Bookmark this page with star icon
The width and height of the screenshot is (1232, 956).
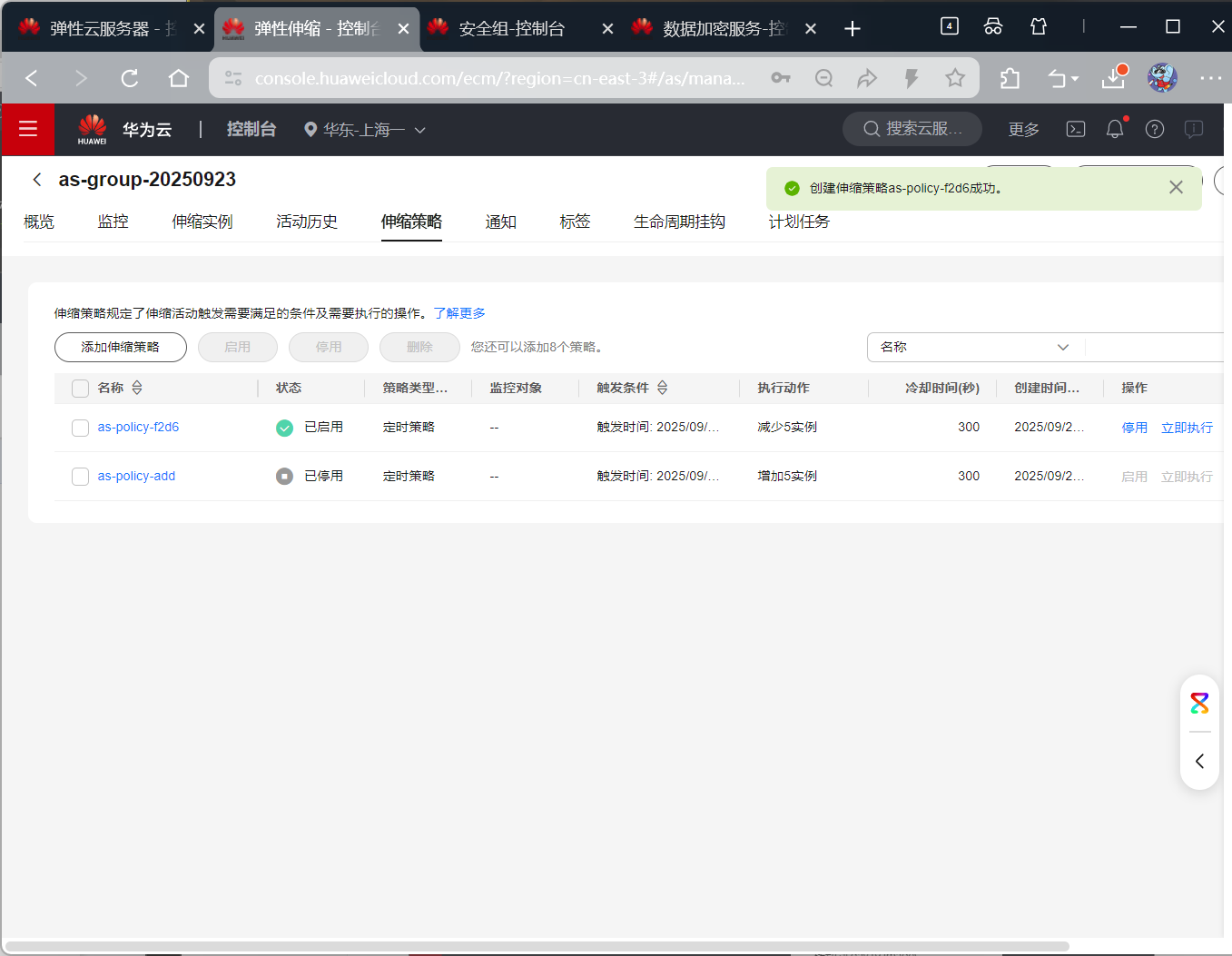(x=955, y=78)
